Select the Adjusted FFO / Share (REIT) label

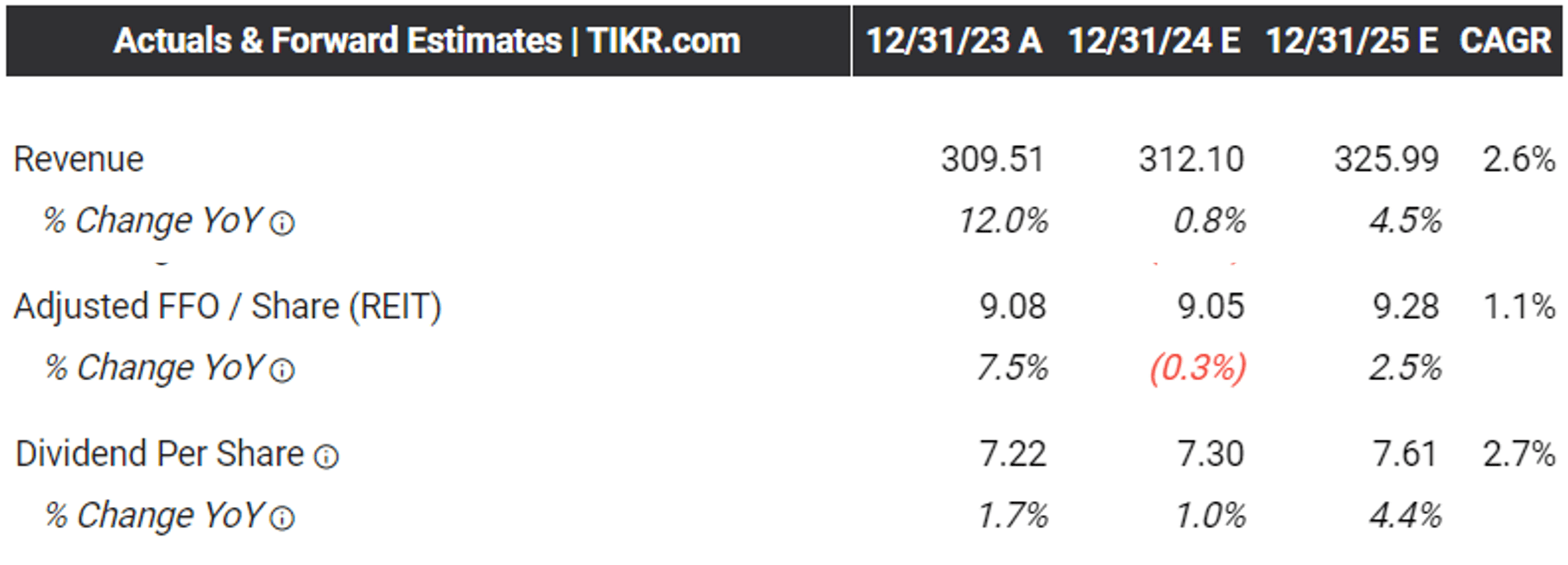(x=227, y=307)
